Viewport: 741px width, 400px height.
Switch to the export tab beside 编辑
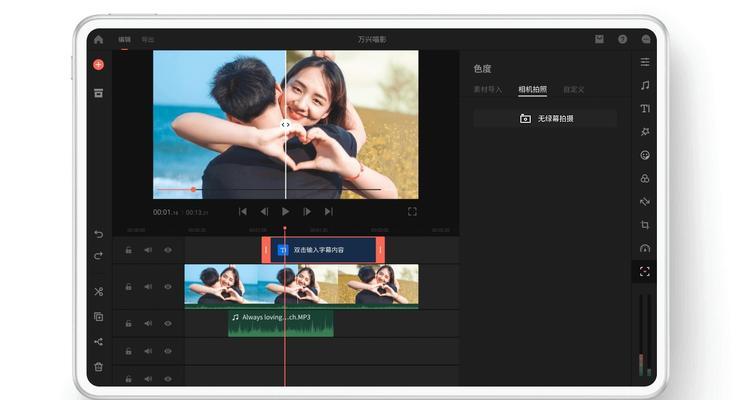pyautogui.click(x=147, y=40)
